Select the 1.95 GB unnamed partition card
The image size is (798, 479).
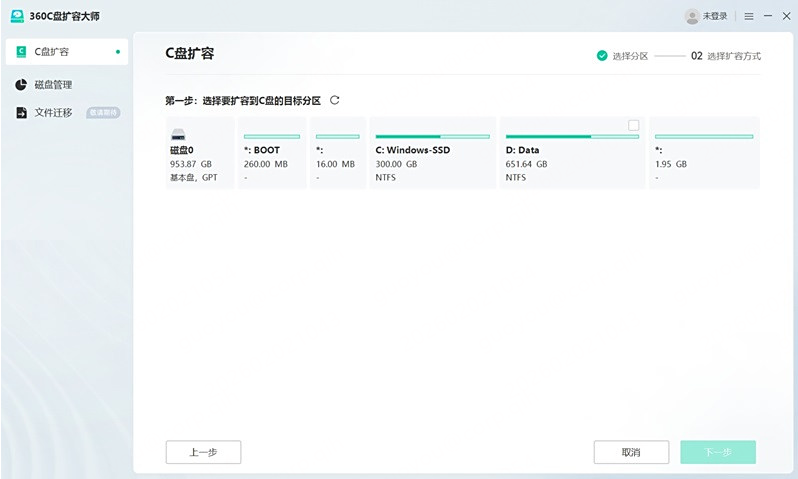tap(704, 153)
